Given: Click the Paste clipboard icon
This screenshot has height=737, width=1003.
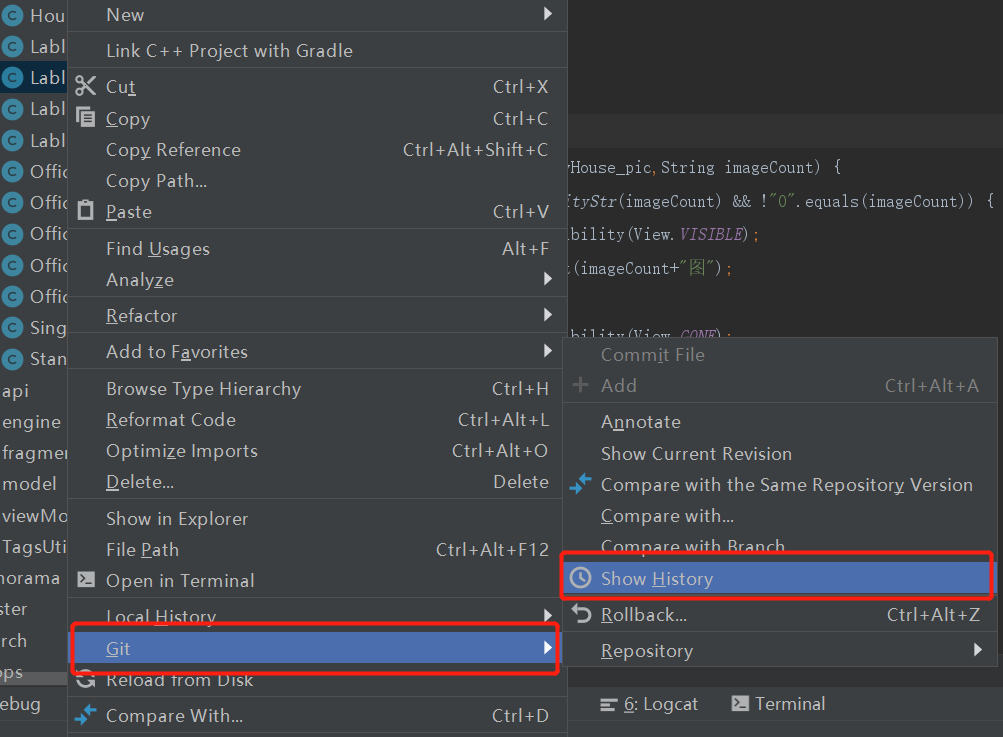Looking at the screenshot, I should pos(87,211).
